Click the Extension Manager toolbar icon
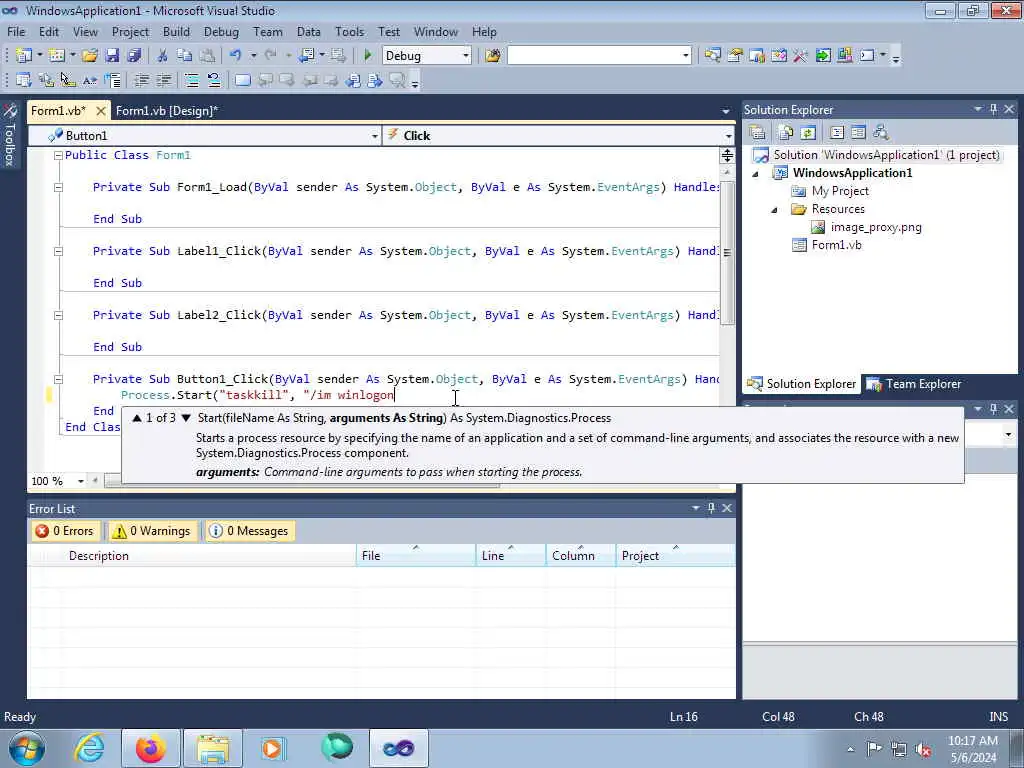The height and width of the screenshot is (768, 1024). 845,56
